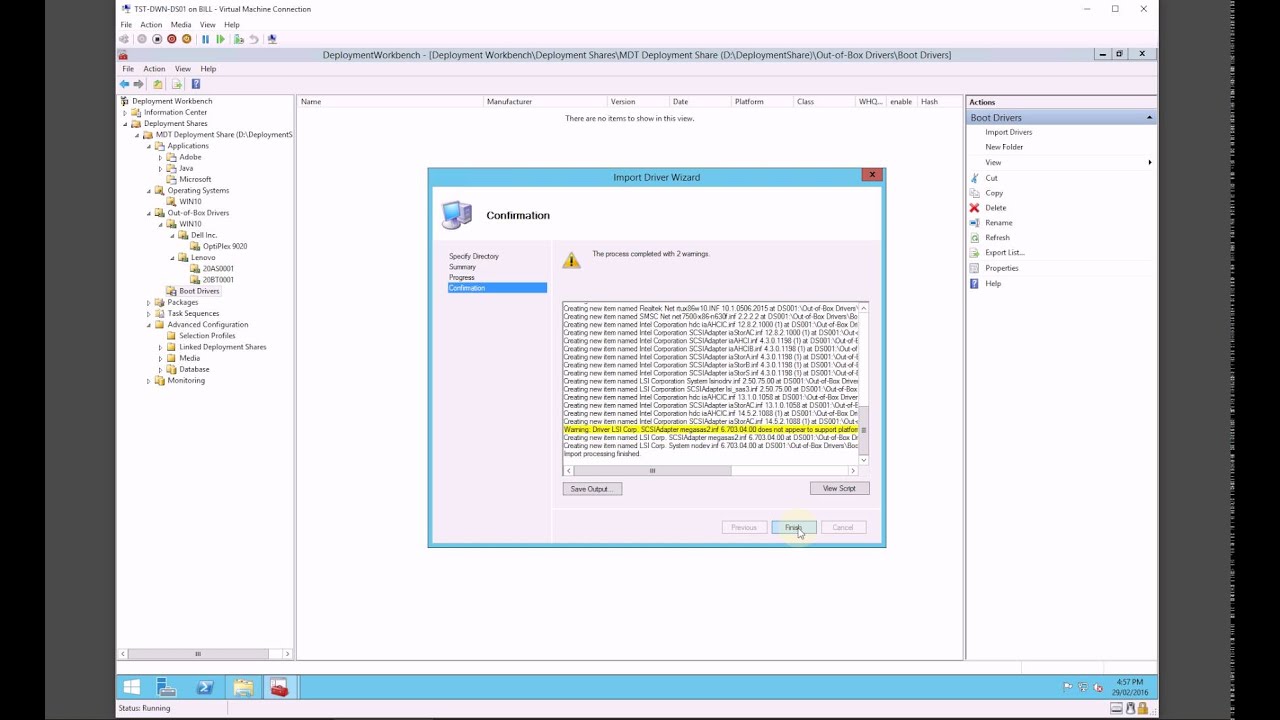Select the 20AS0001 Lenovo tree item
Viewport: 1280px width, 720px height.
(218, 269)
